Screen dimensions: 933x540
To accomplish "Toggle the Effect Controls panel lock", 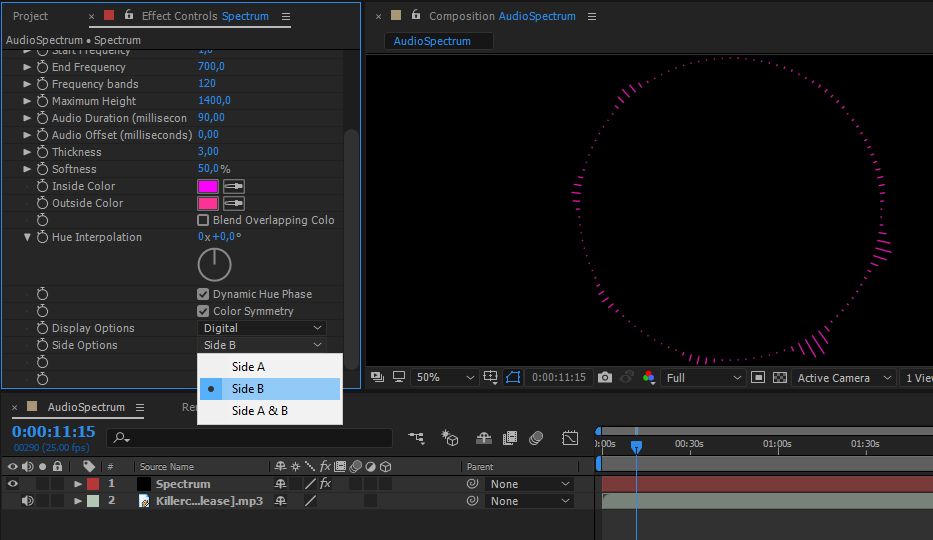I will pyautogui.click(x=129, y=15).
